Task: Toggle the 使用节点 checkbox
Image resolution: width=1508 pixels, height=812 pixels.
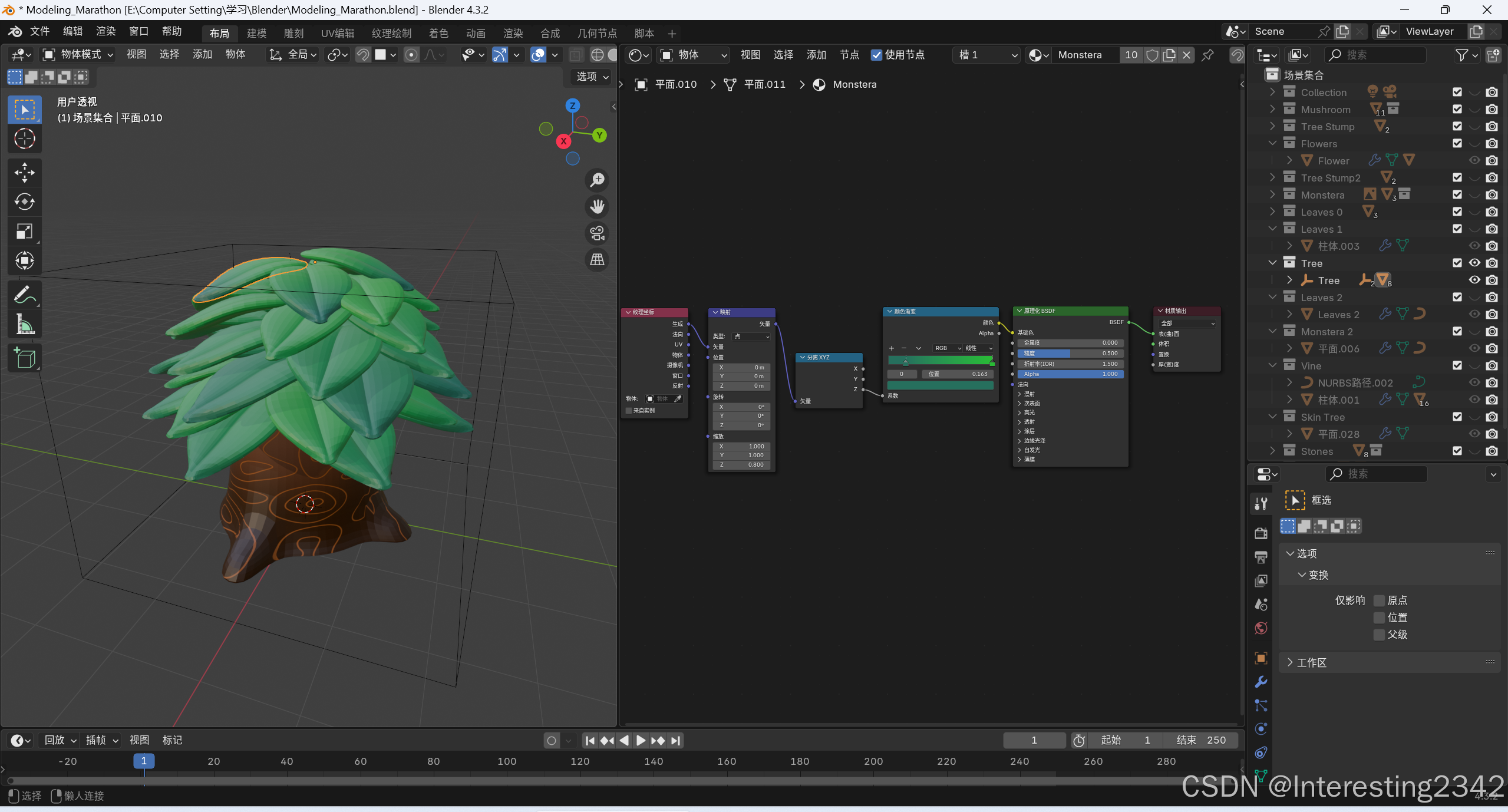Action: pos(877,55)
